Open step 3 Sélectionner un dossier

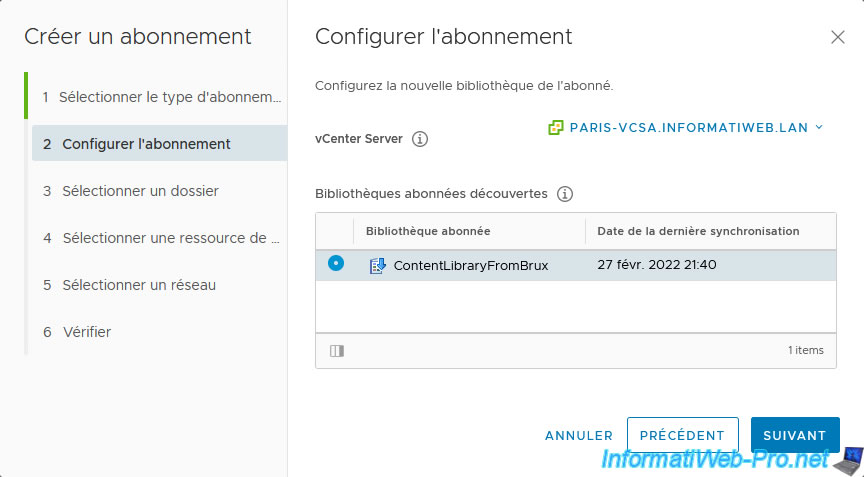click(x=159, y=191)
